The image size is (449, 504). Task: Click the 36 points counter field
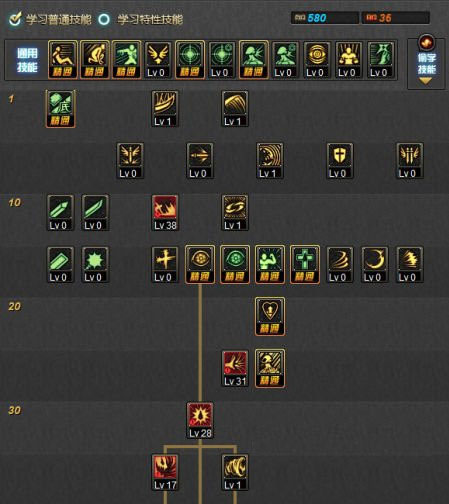pyautogui.click(x=396, y=18)
